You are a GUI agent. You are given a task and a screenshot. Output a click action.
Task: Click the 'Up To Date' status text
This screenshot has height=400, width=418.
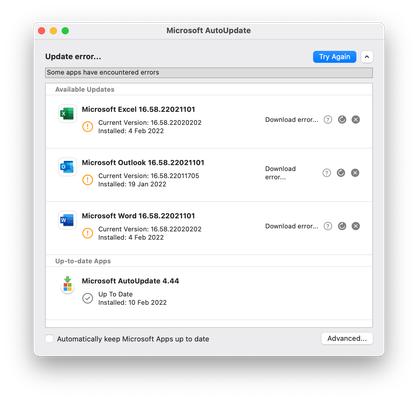tap(115, 294)
